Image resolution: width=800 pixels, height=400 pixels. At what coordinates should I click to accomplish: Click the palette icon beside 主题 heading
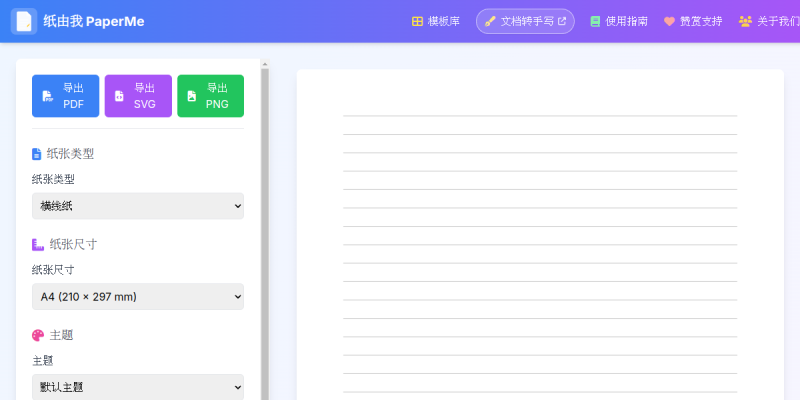pos(38,335)
